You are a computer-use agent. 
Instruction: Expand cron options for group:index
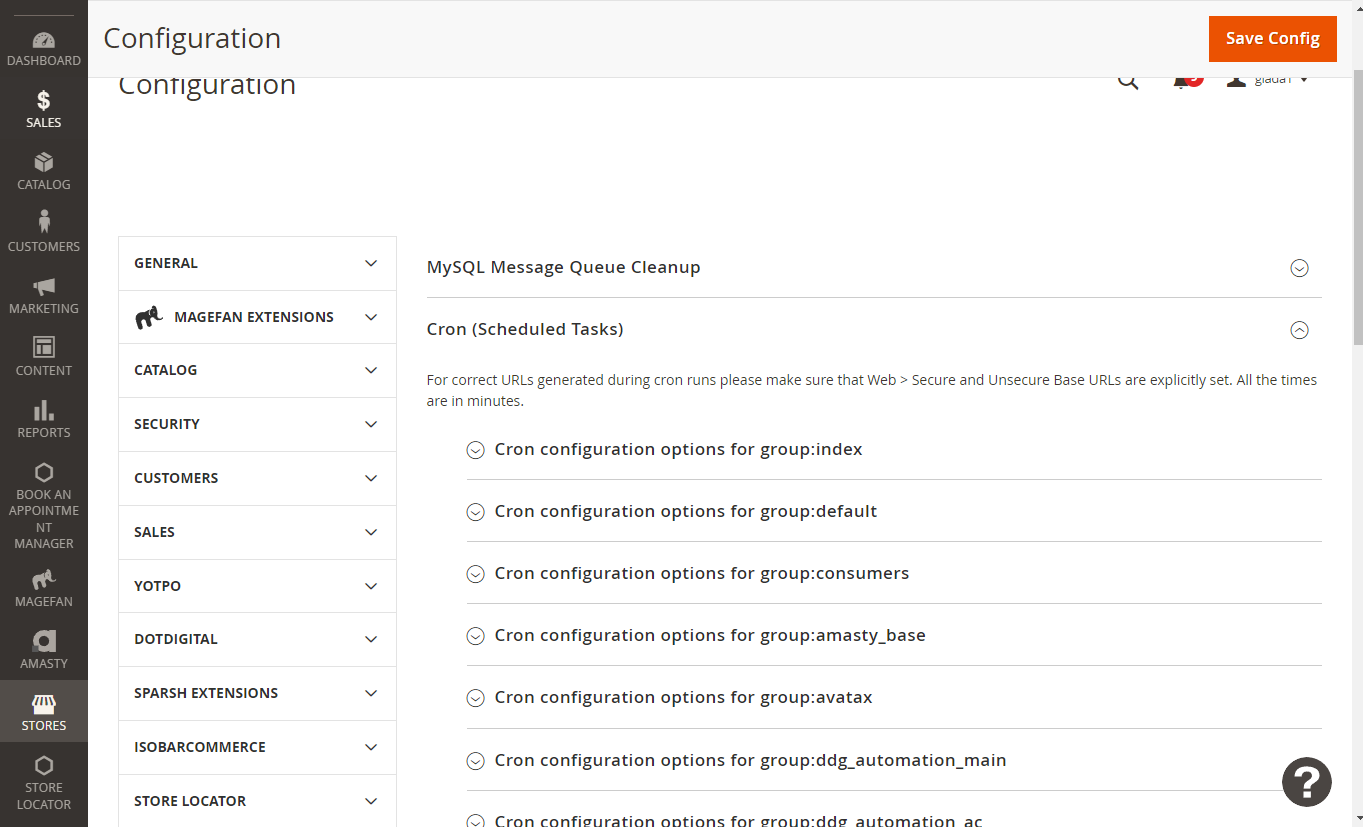pyautogui.click(x=894, y=449)
